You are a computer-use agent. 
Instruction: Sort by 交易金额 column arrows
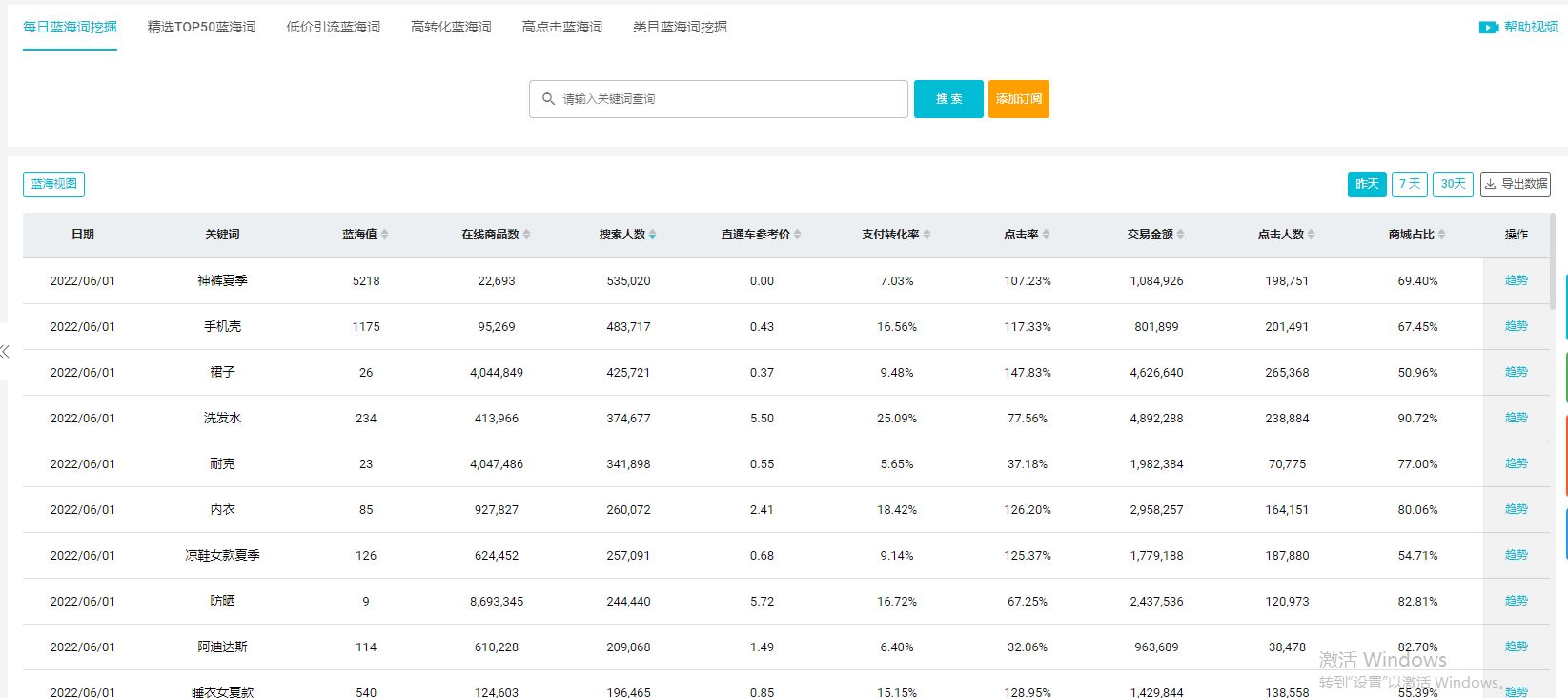[x=1180, y=235]
